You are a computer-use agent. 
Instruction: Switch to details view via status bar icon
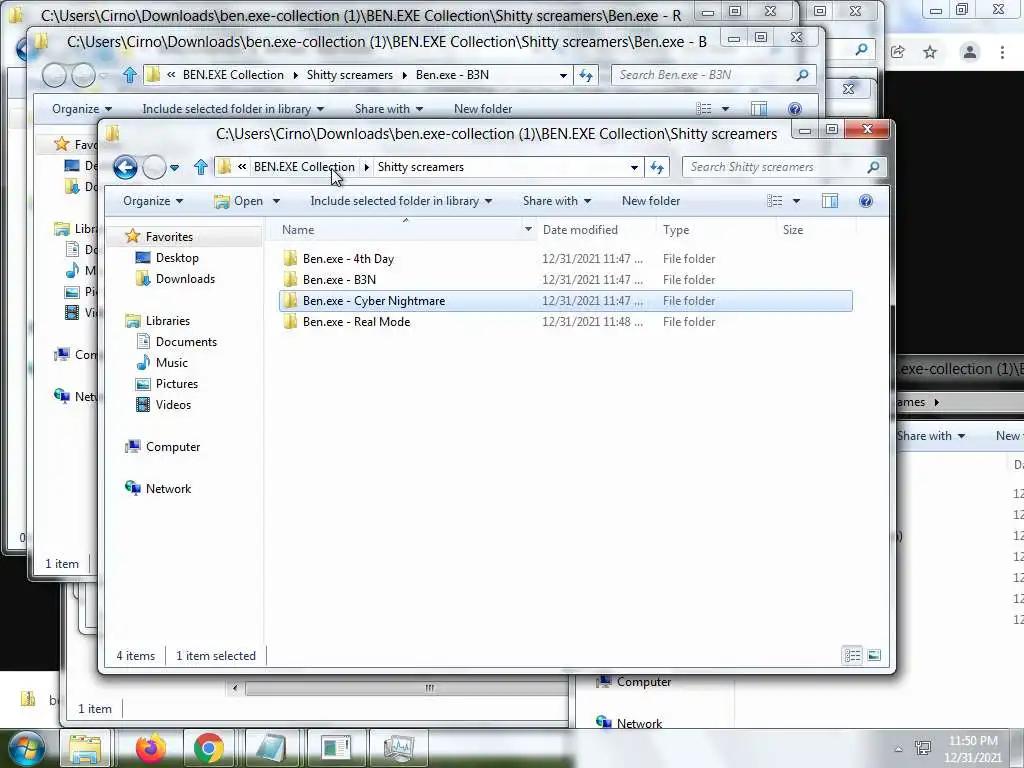[852, 655]
